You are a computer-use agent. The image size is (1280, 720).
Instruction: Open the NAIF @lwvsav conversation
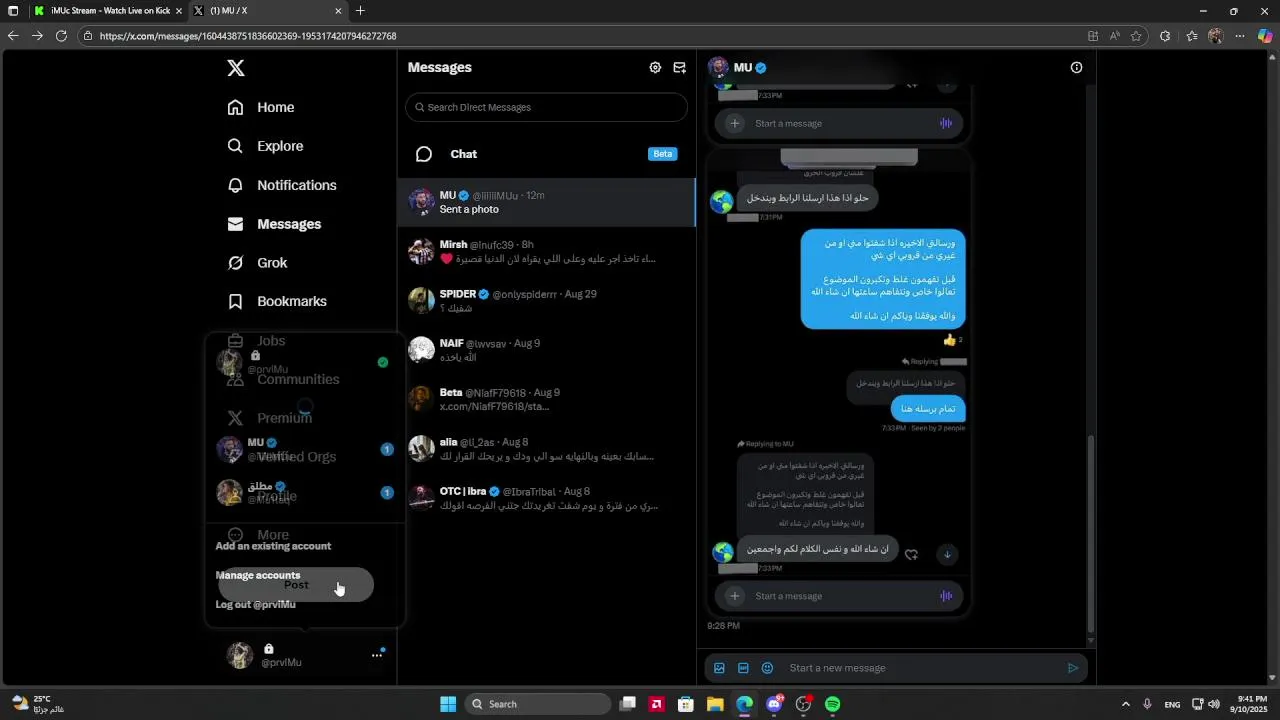tap(546, 350)
